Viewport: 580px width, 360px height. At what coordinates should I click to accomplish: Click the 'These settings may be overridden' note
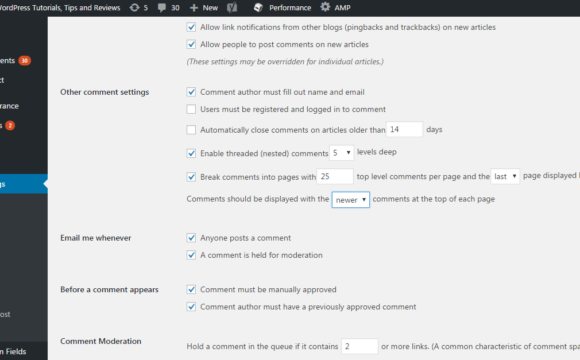(285, 62)
